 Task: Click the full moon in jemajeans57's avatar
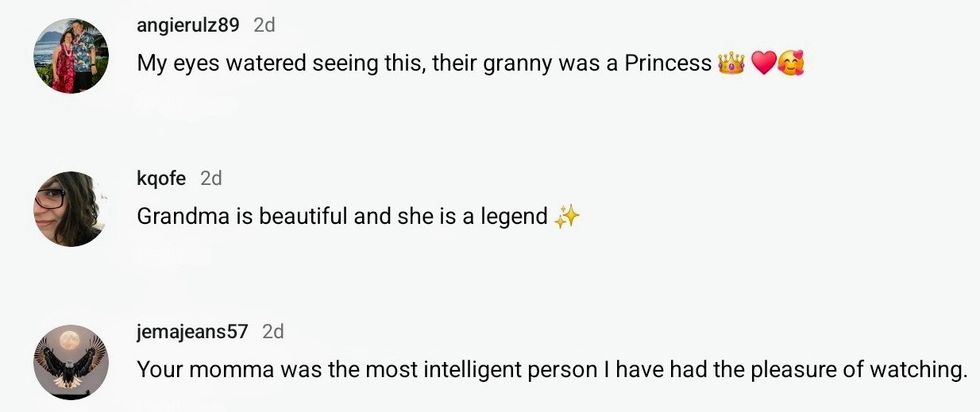[x=70, y=343]
